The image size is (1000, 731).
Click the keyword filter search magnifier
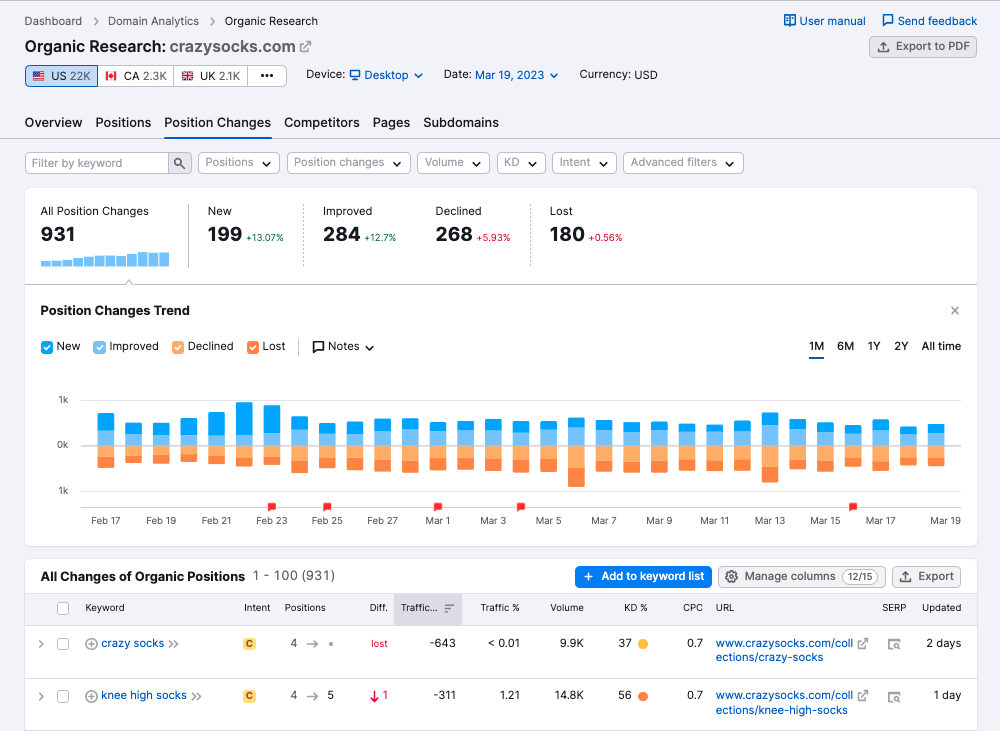click(180, 163)
